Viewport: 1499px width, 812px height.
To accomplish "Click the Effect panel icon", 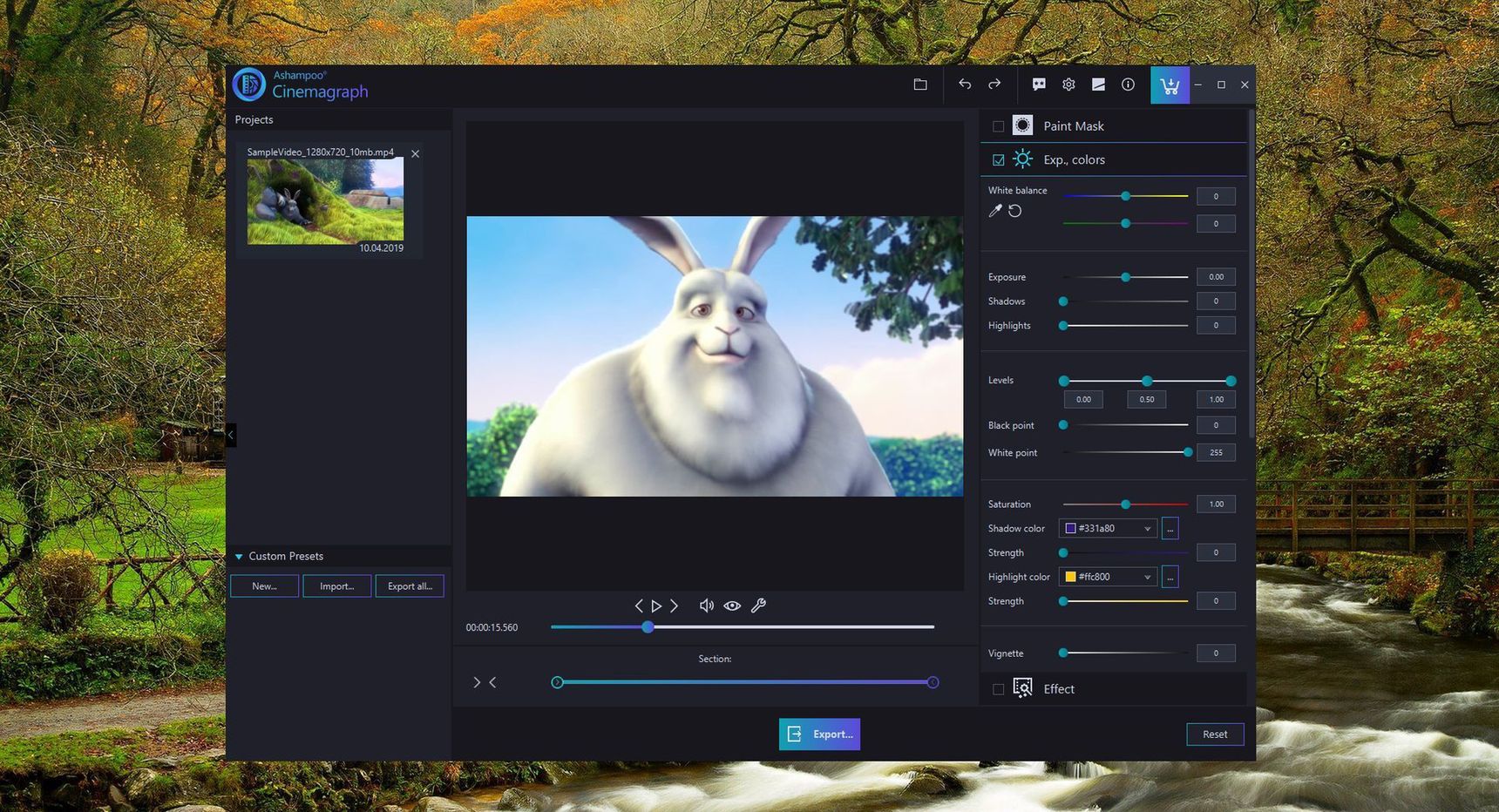I will [1023, 688].
